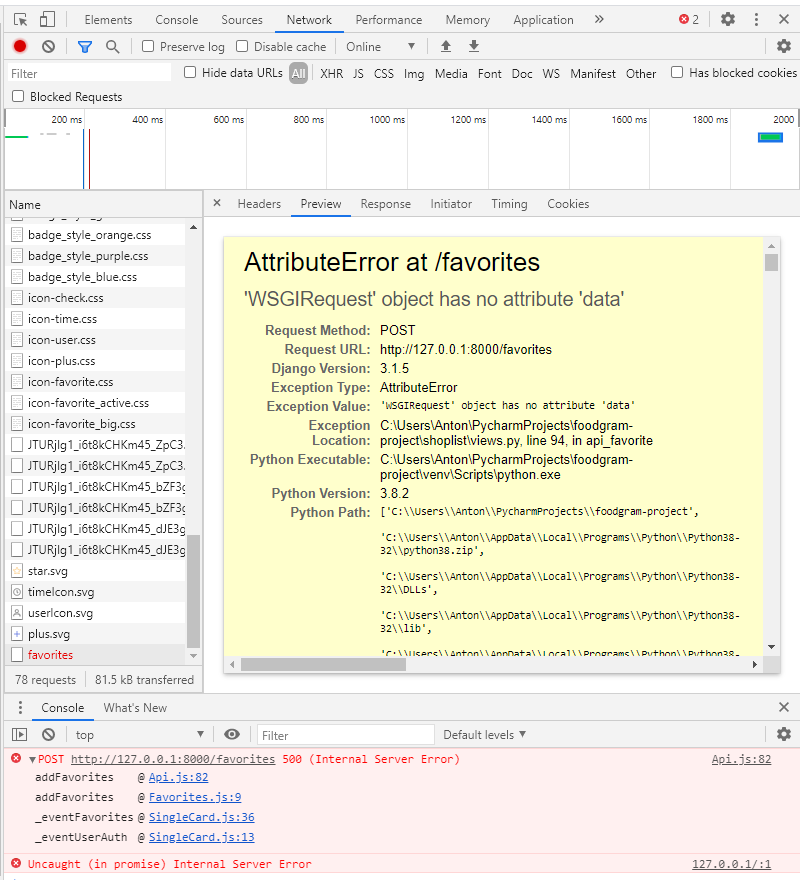Export HAR file download icon

474,47
